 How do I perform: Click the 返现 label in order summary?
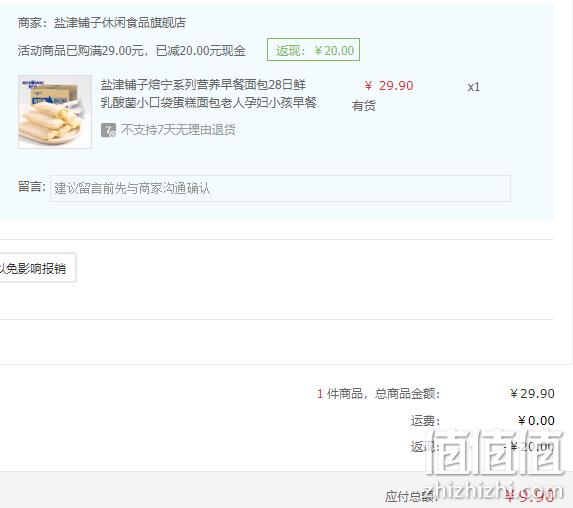click(425, 447)
